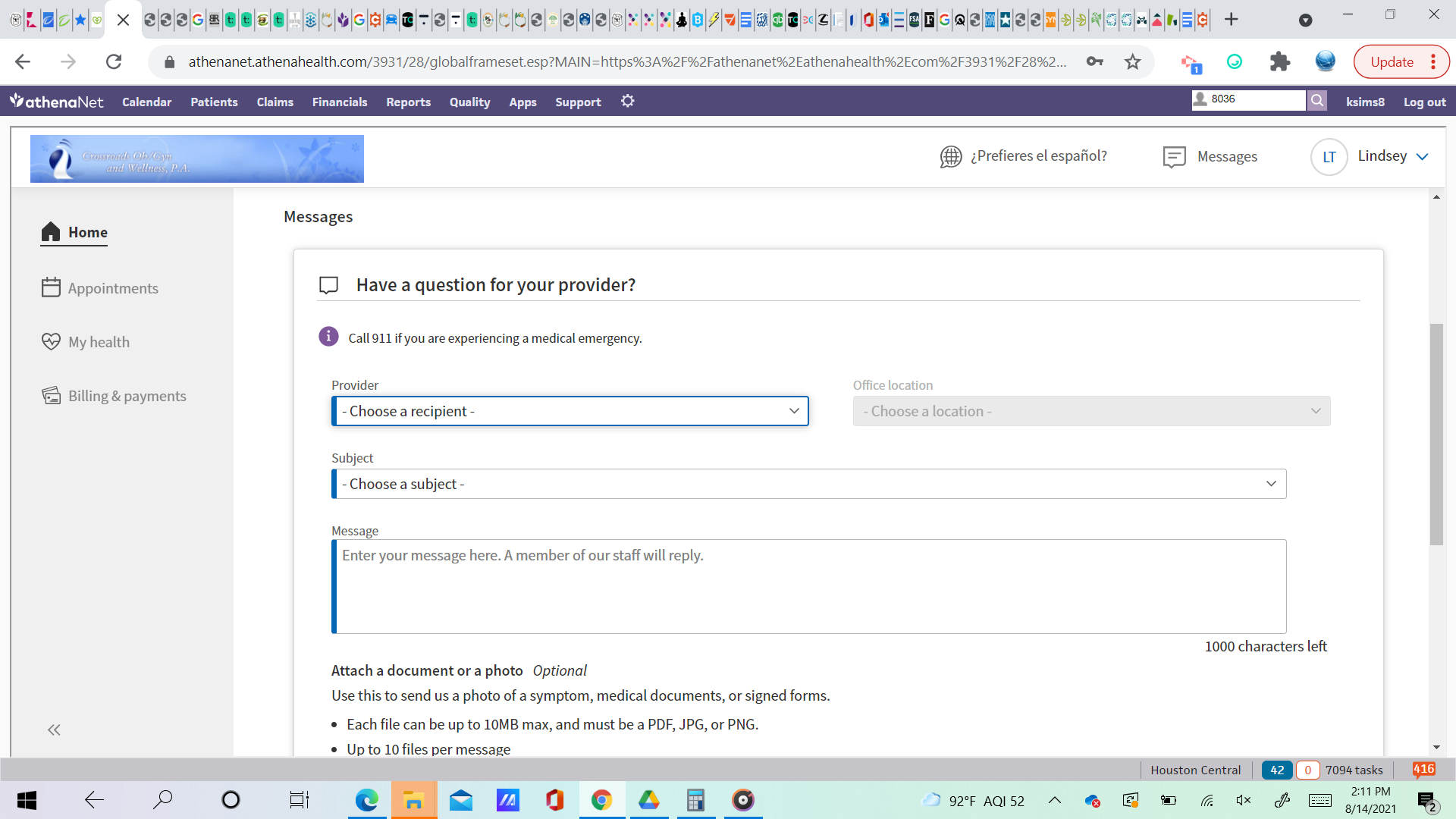Click the athenaNet settings gear icon
The height and width of the screenshot is (819, 1456).
(627, 101)
